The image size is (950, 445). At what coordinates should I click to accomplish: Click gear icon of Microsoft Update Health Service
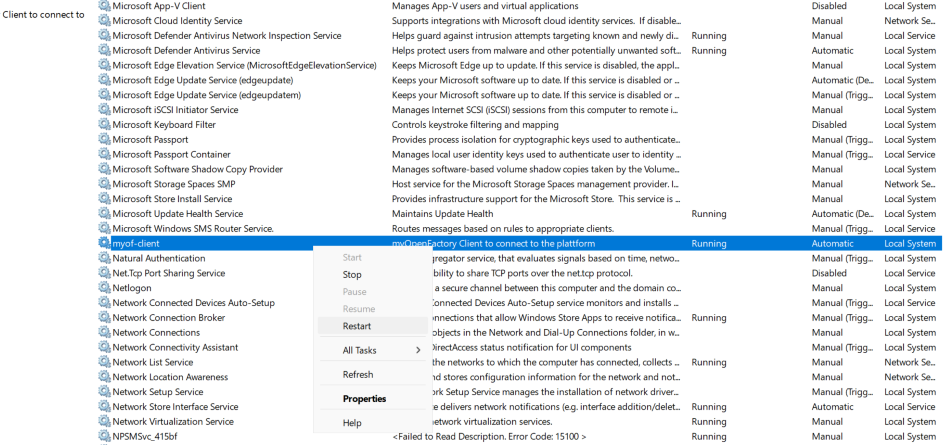click(x=105, y=214)
